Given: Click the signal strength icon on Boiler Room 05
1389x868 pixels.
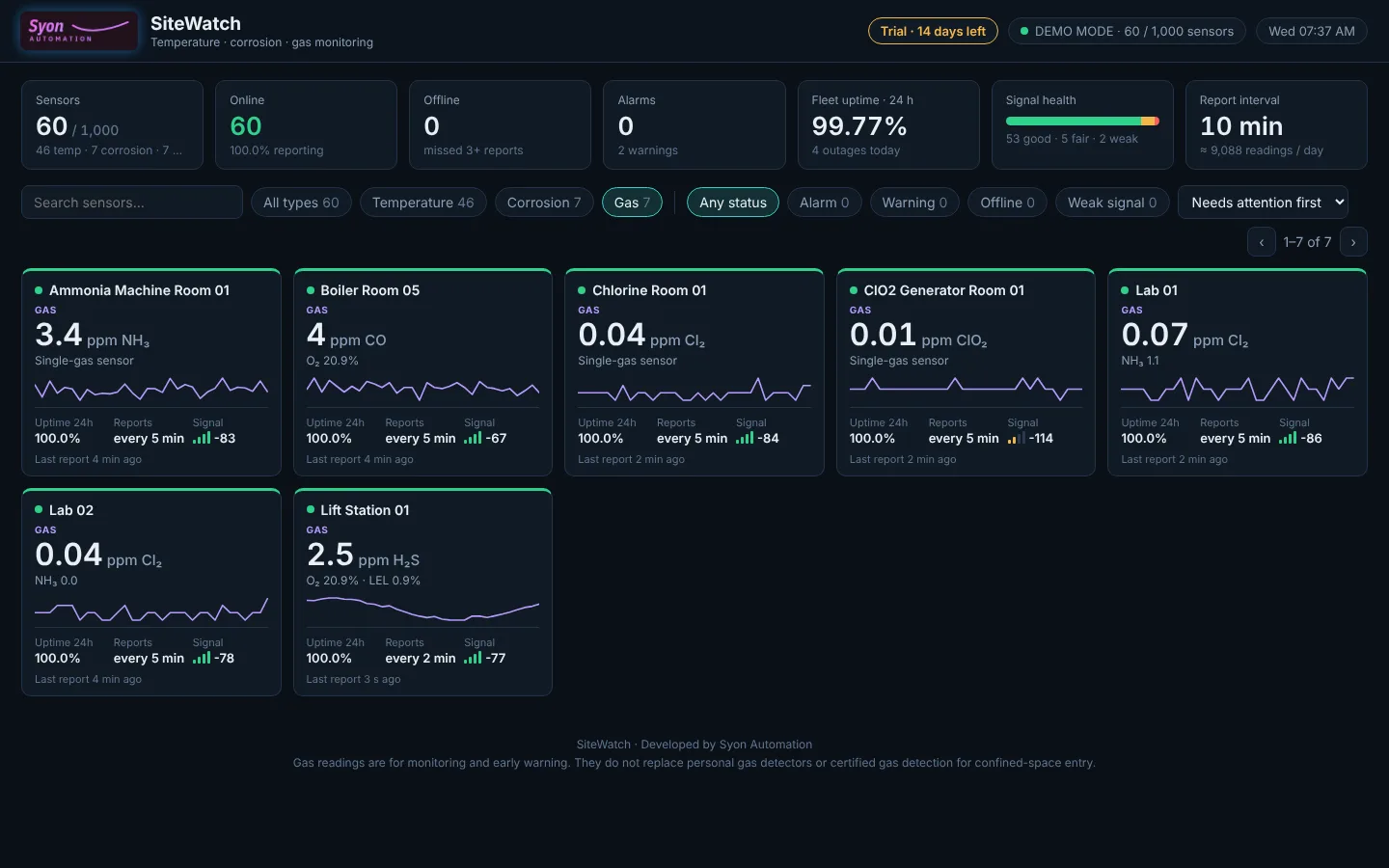Looking at the screenshot, I should click(473, 438).
